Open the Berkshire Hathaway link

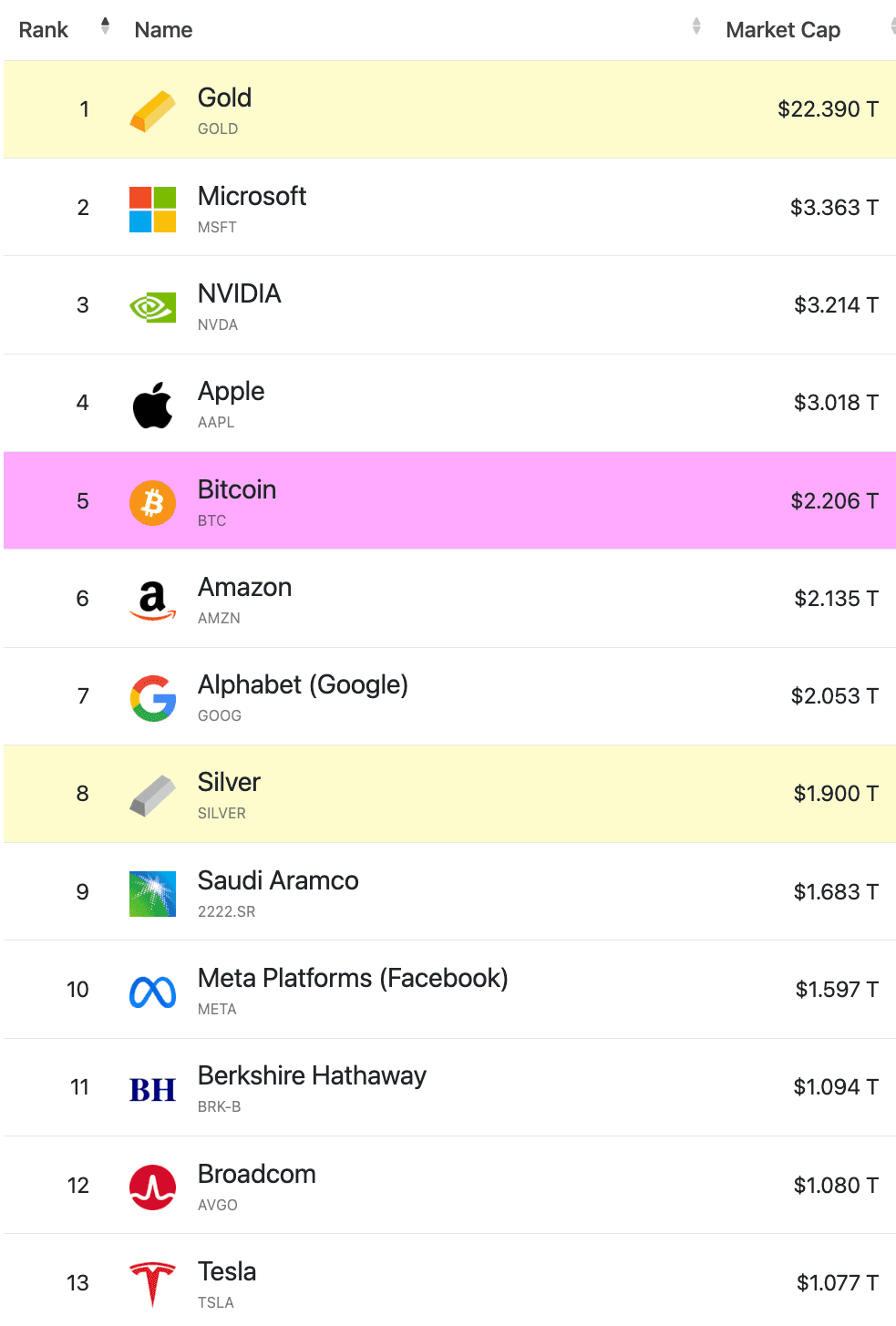[x=312, y=1075]
